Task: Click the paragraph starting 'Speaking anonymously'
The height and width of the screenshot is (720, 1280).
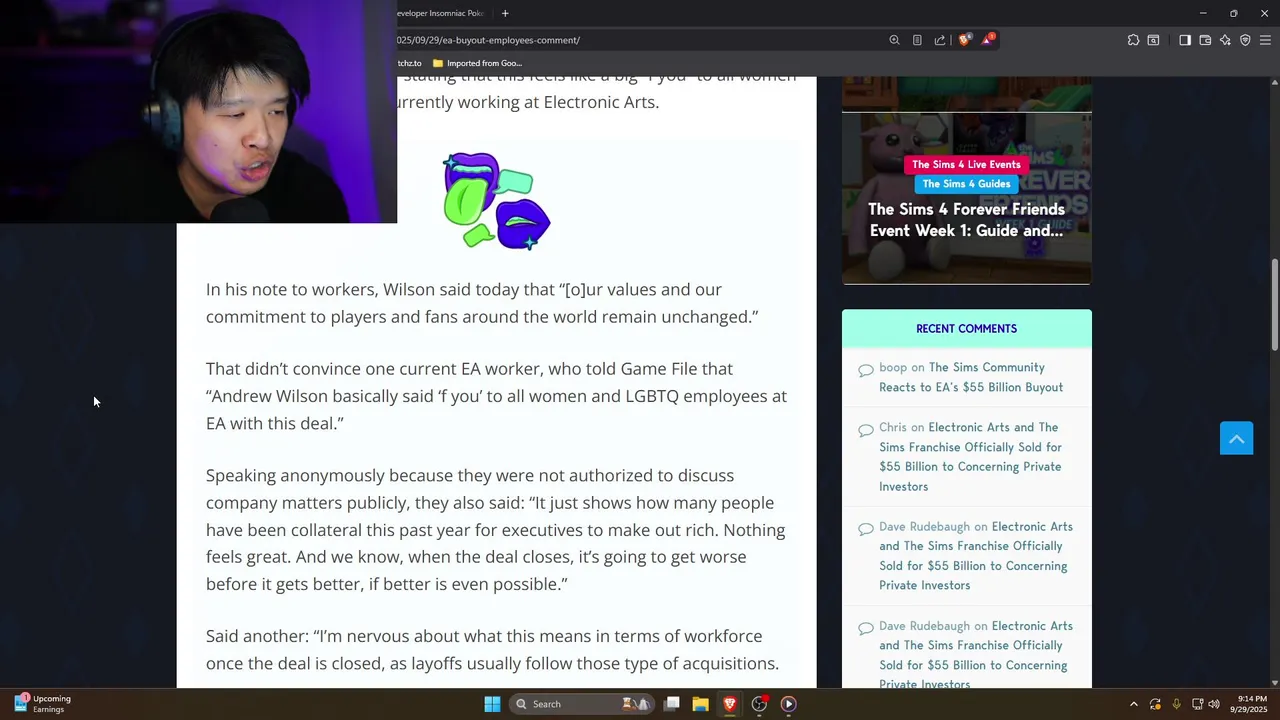Action: (496, 529)
